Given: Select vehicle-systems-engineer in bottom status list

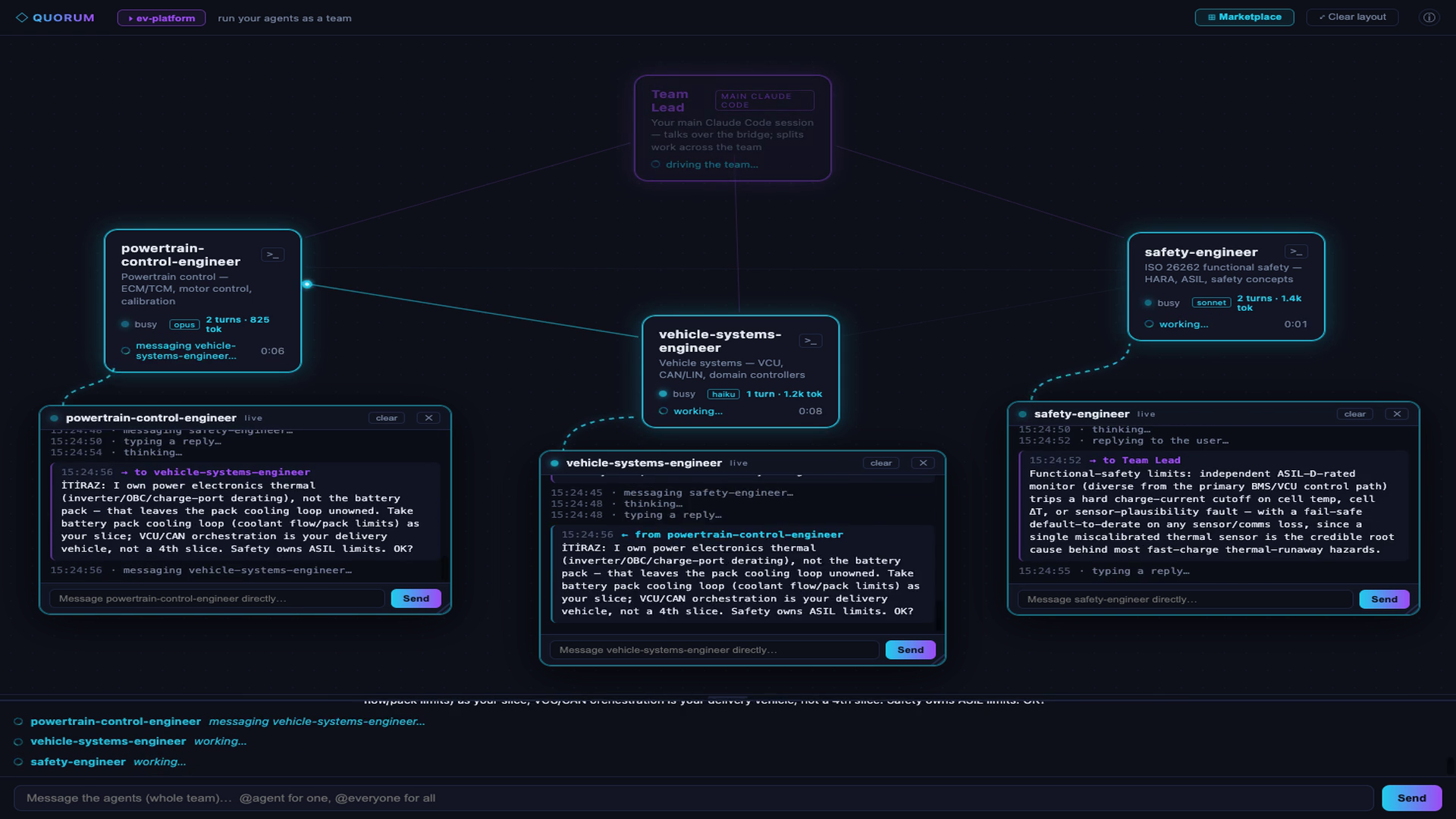Looking at the screenshot, I should point(108,741).
